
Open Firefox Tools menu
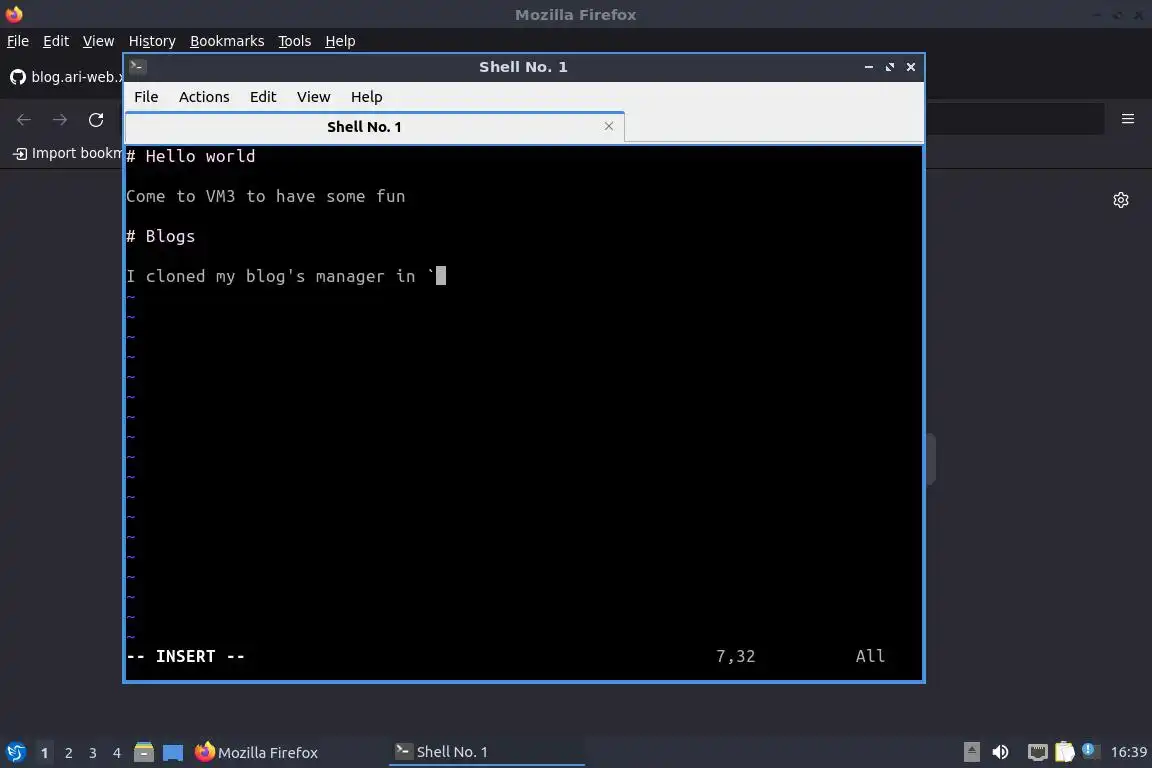[x=295, y=41]
